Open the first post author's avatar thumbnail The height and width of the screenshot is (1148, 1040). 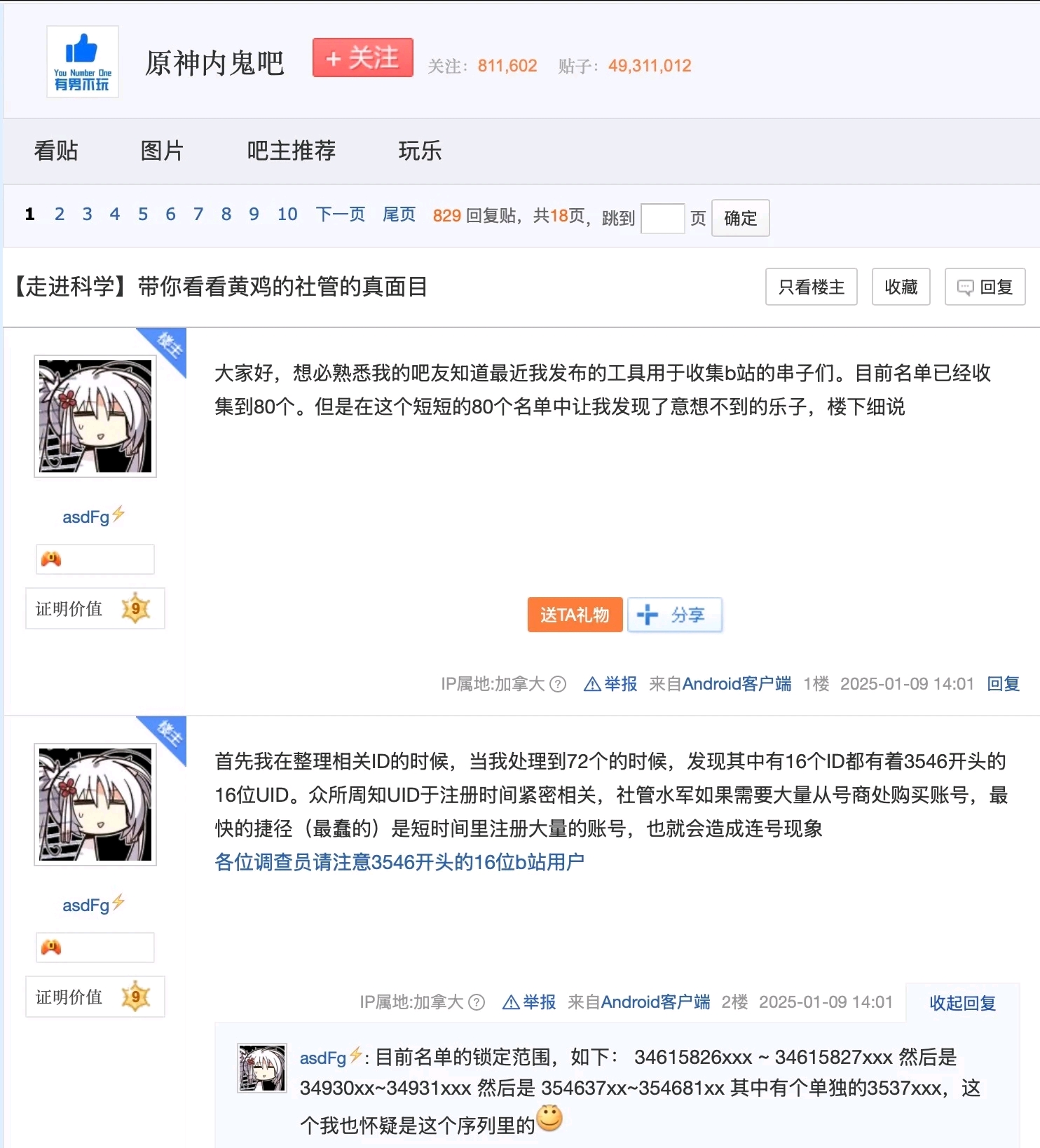[x=95, y=416]
